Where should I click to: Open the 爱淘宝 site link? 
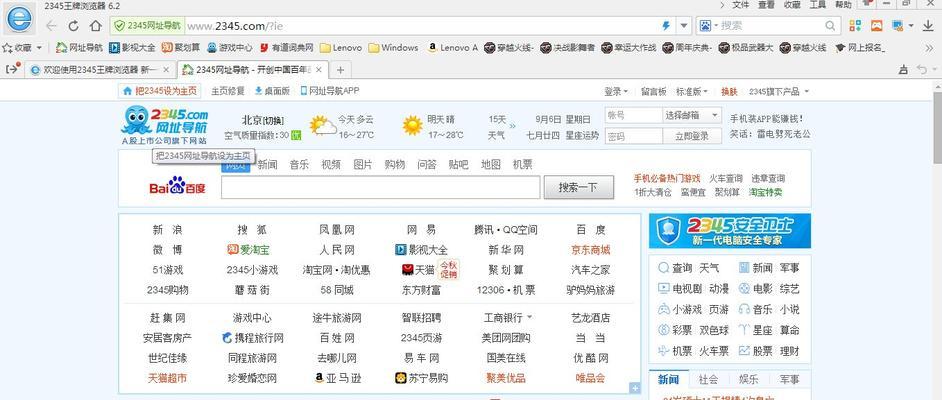click(248, 250)
